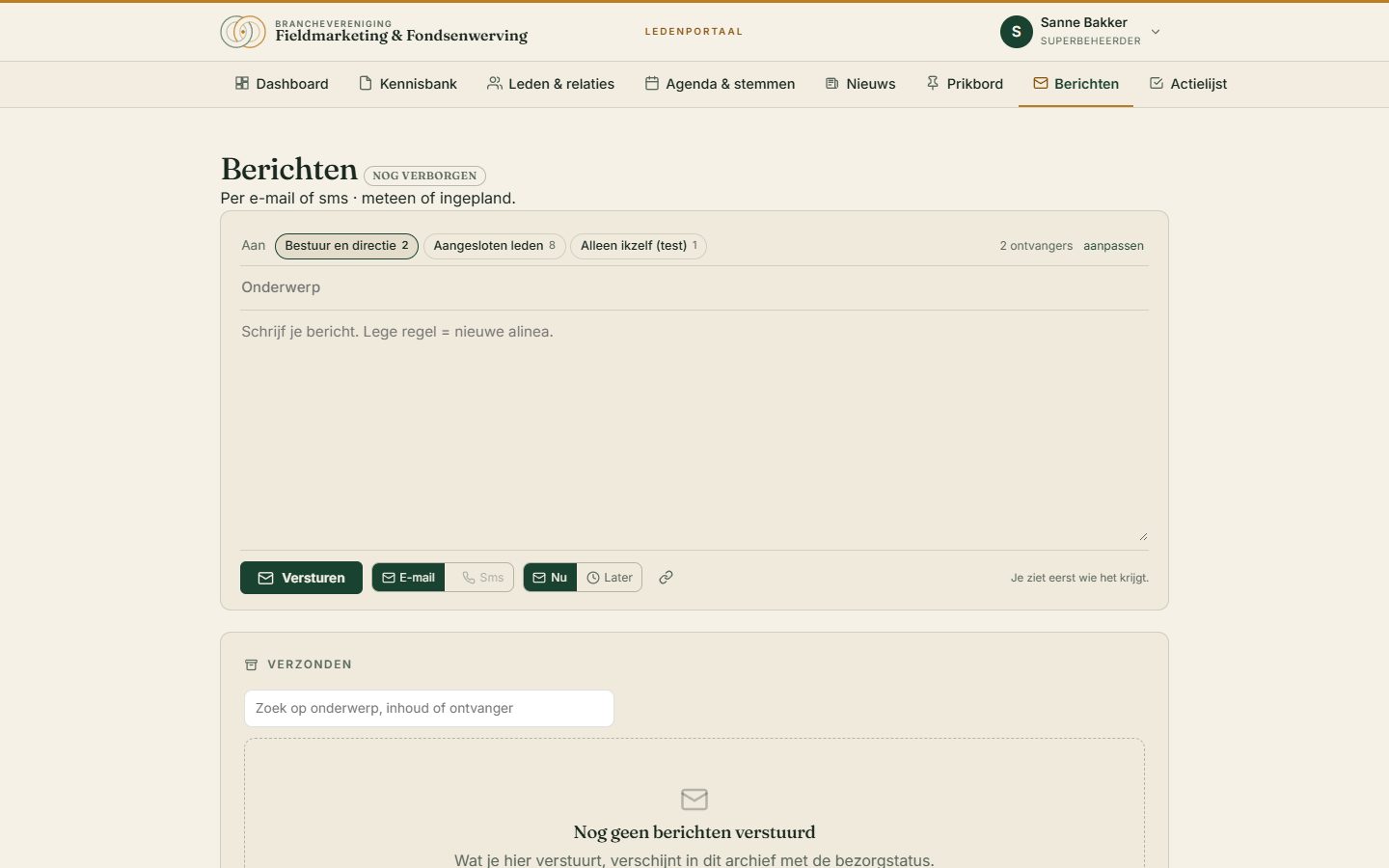Screen dimensions: 1389x868
Task: Open the Dashboard tab
Action: click(x=282, y=84)
